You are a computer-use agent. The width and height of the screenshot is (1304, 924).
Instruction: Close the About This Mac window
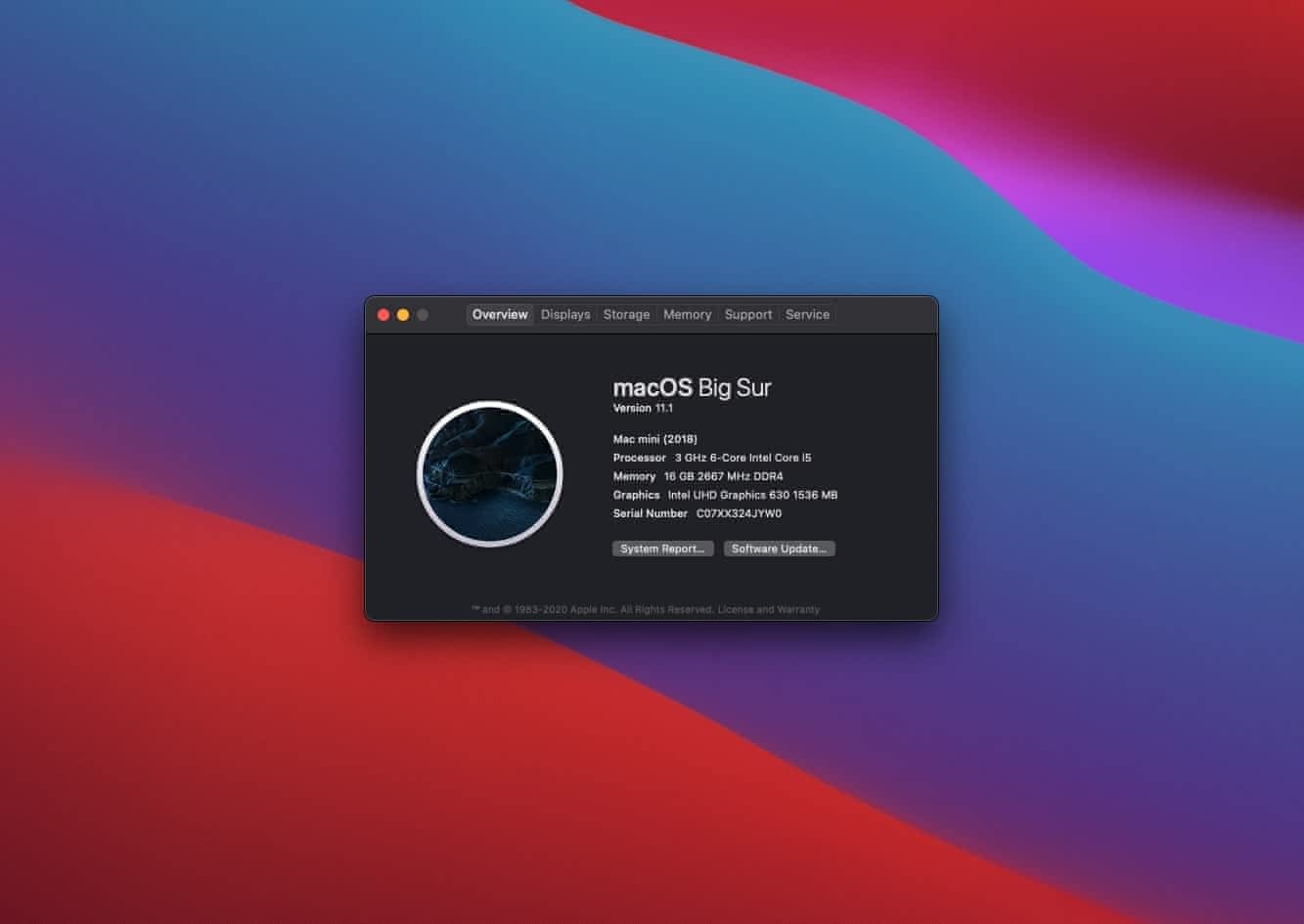(383, 315)
